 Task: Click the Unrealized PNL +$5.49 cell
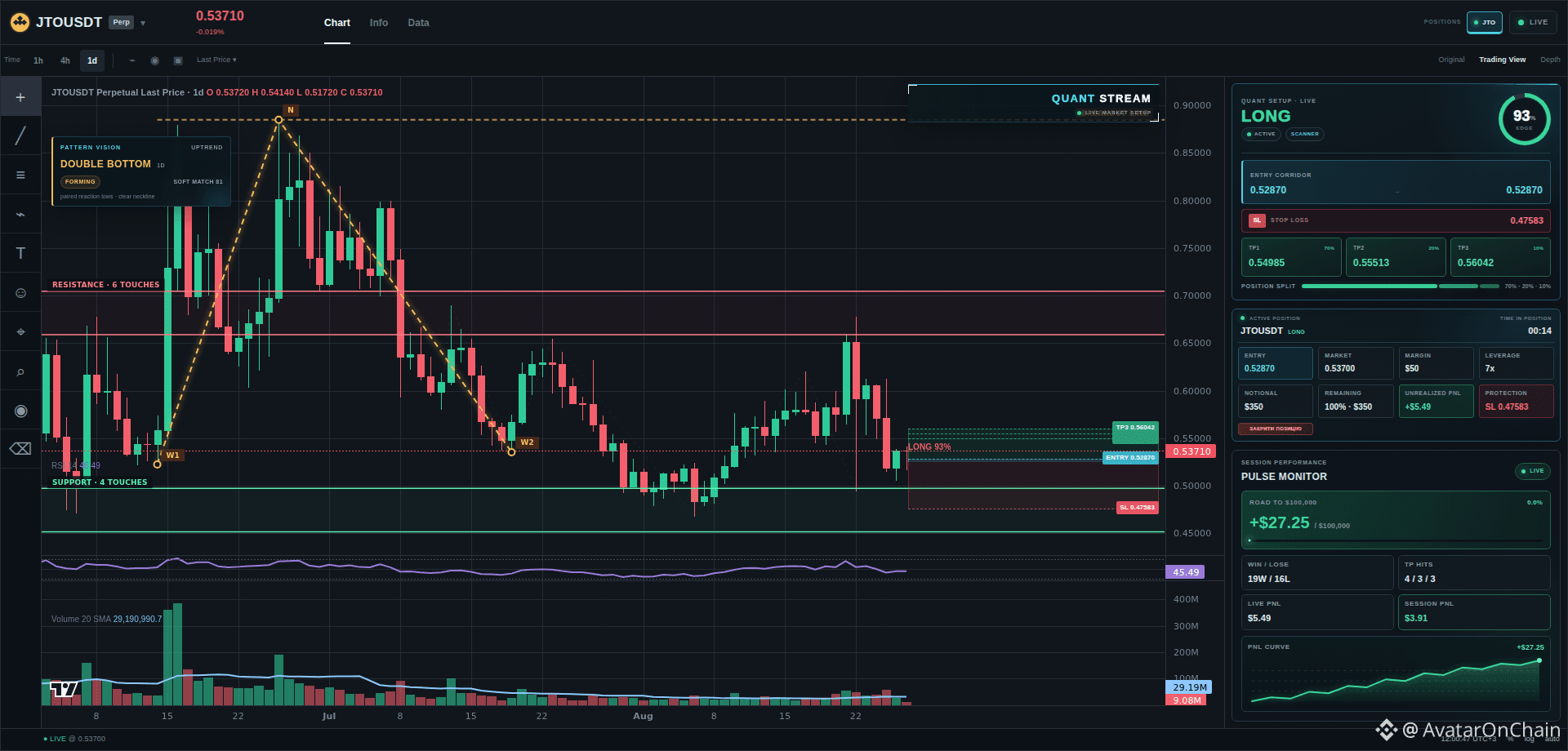pyautogui.click(x=1436, y=401)
